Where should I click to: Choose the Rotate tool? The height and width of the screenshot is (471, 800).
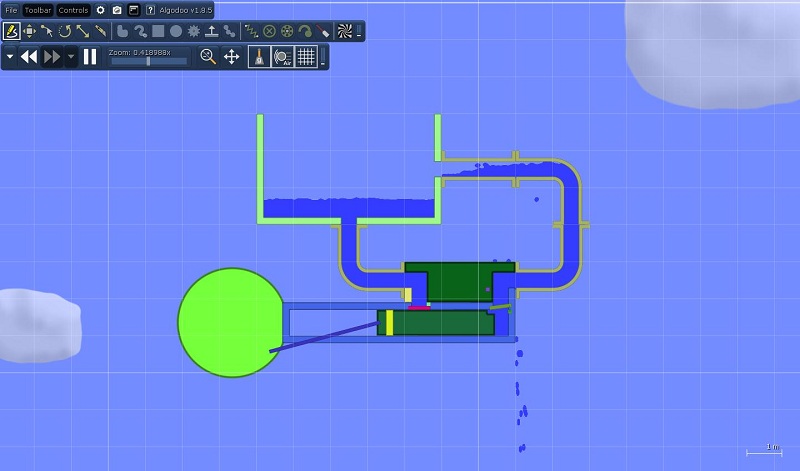click(x=65, y=31)
